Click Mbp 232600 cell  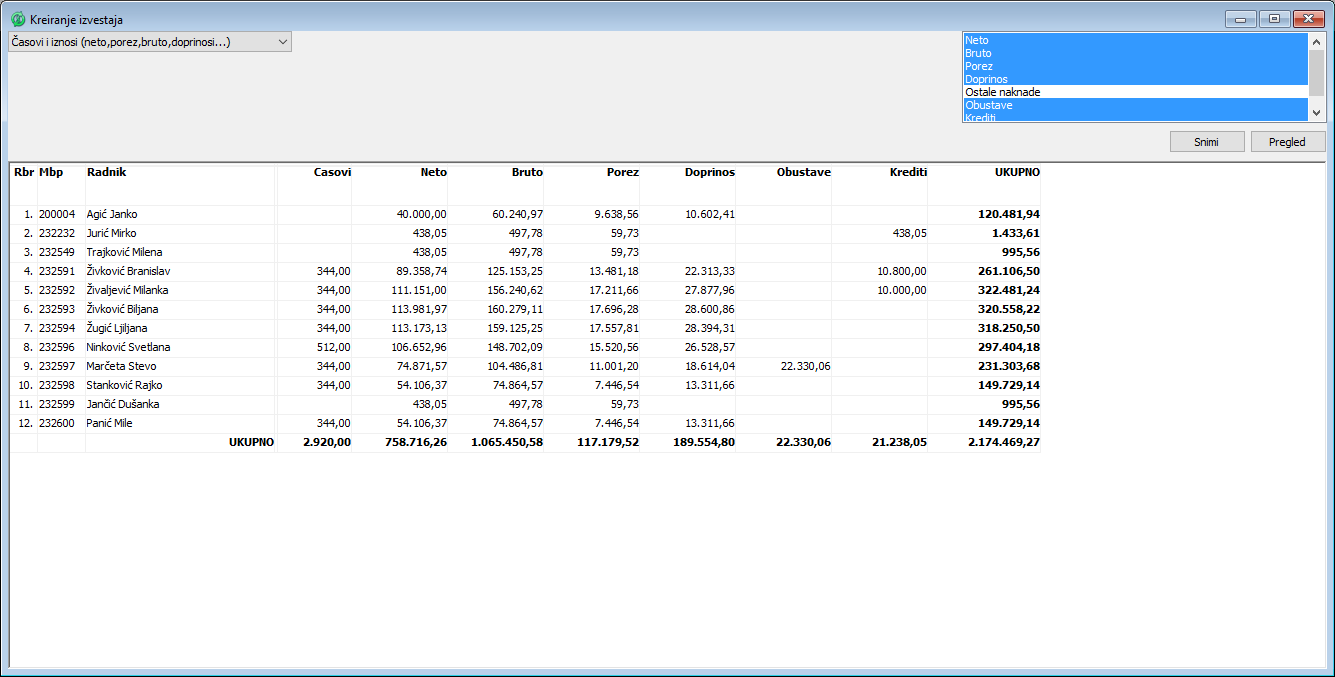(58, 423)
